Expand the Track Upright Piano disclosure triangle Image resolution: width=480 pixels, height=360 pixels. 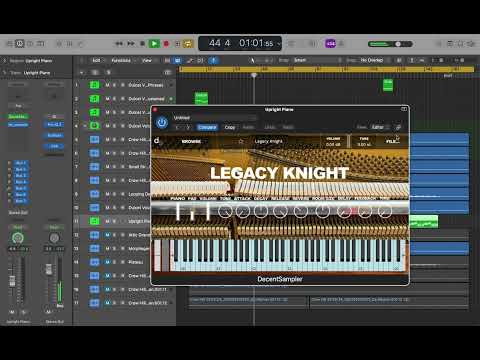click(x=5, y=73)
